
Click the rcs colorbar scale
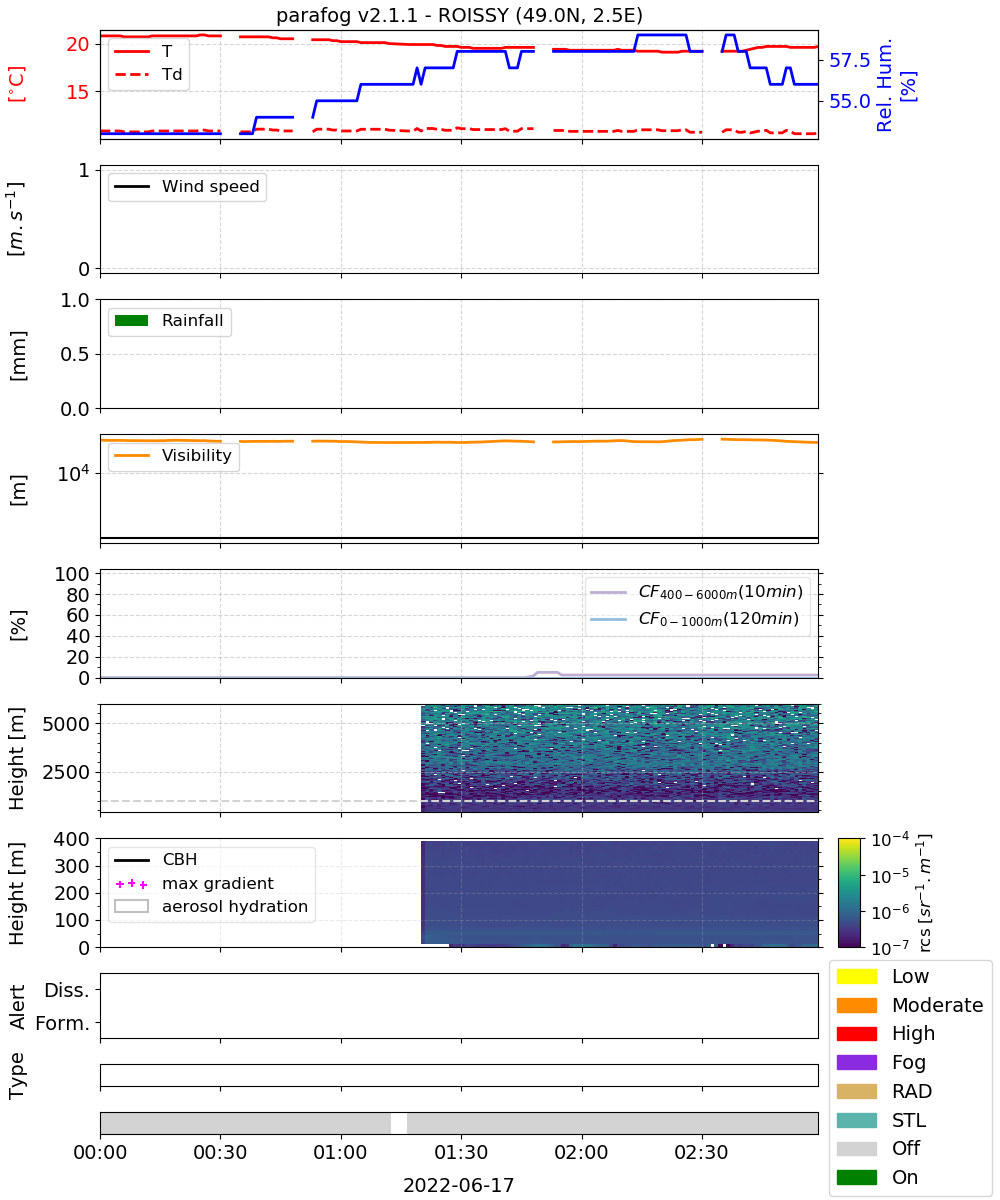(850, 892)
